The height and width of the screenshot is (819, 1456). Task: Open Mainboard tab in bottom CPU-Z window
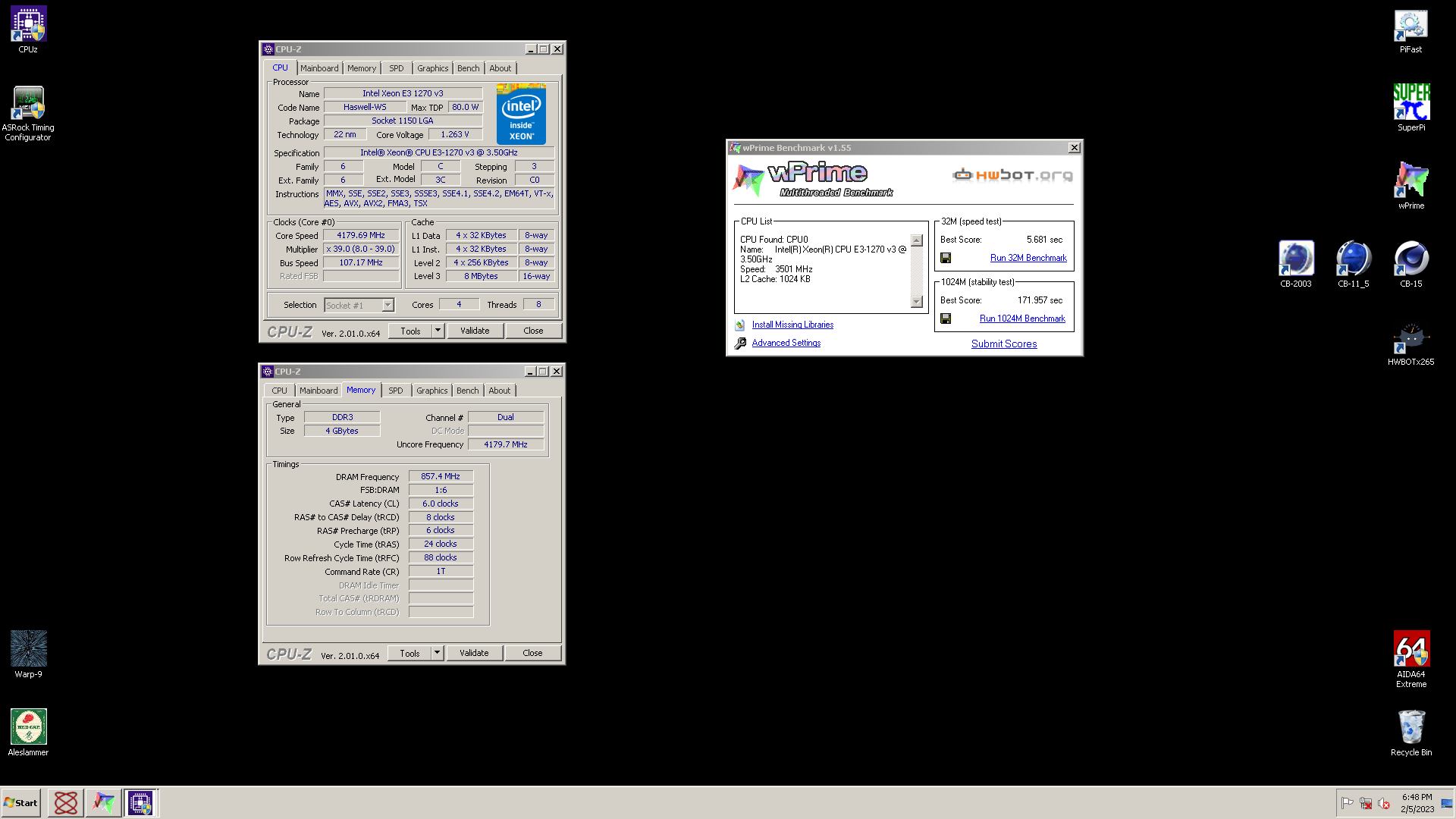pyautogui.click(x=318, y=391)
